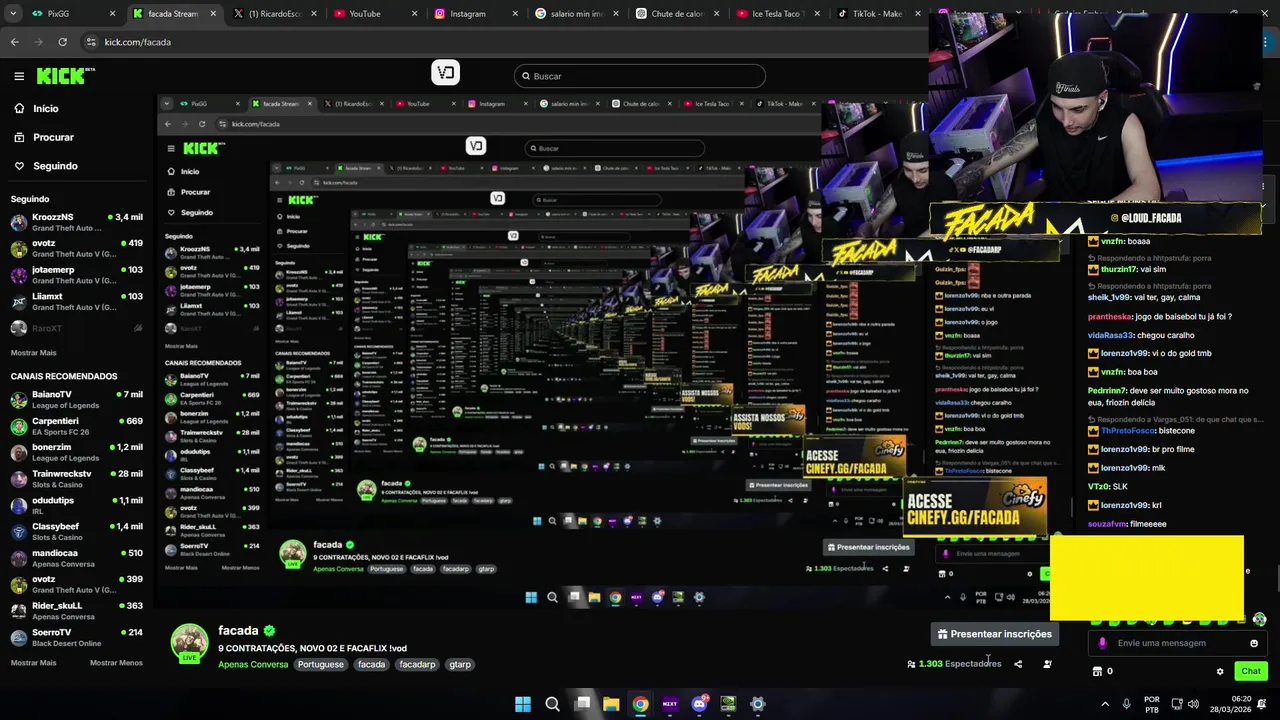The width and height of the screenshot is (1280, 720).
Task: Open jotaemerp followed channel
Action: point(76,275)
